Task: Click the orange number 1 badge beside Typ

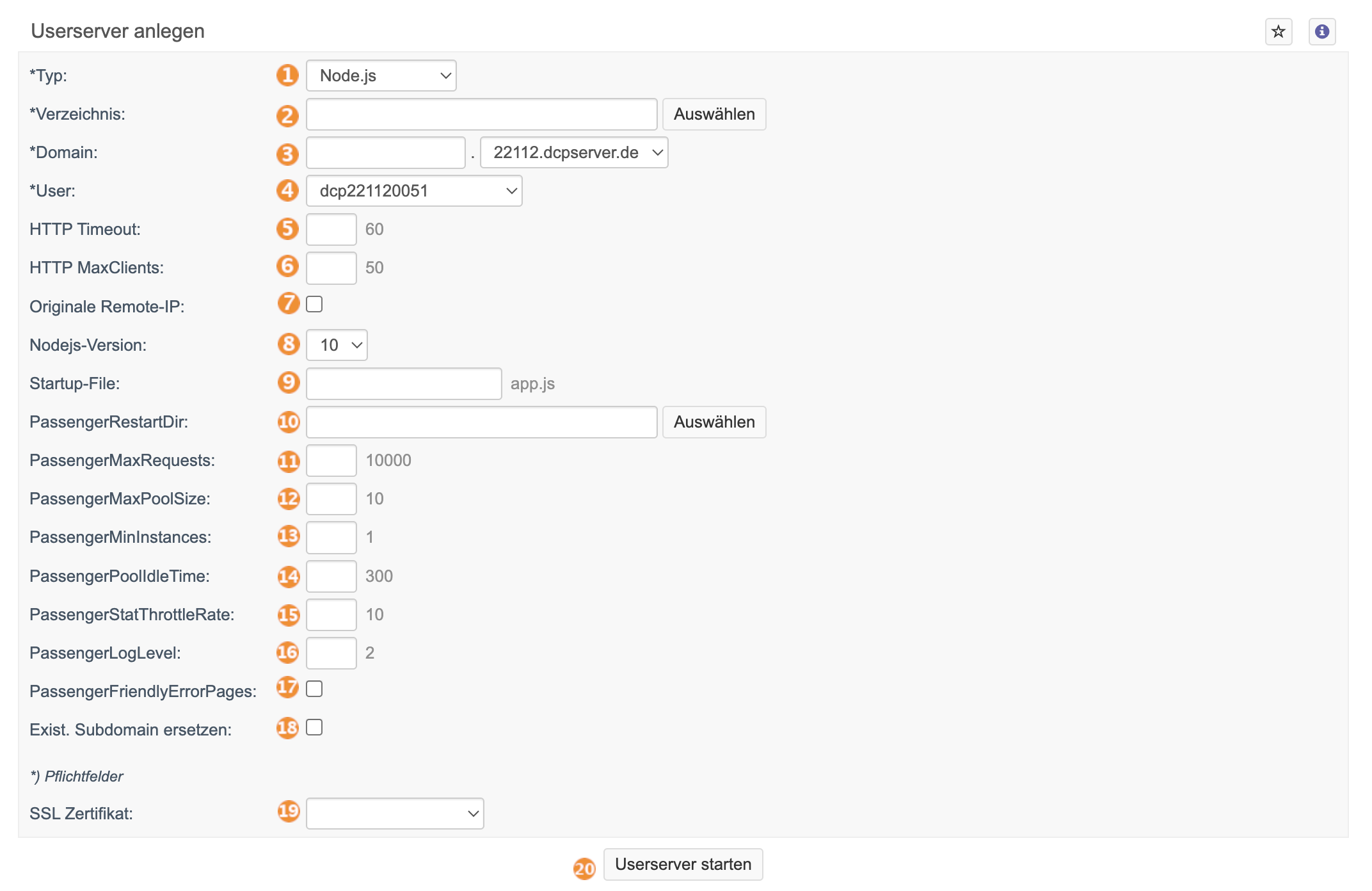Action: [287, 76]
